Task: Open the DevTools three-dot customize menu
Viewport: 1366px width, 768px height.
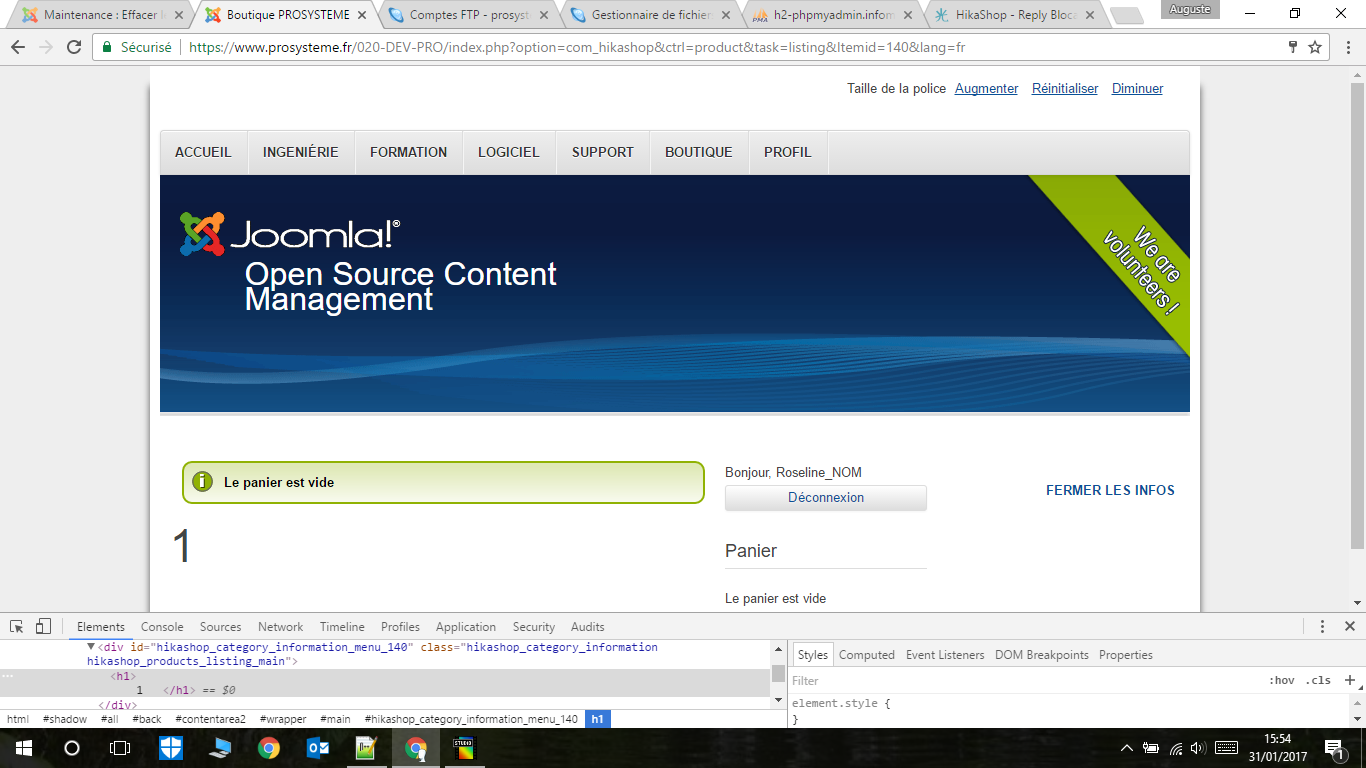Action: pos(1322,626)
